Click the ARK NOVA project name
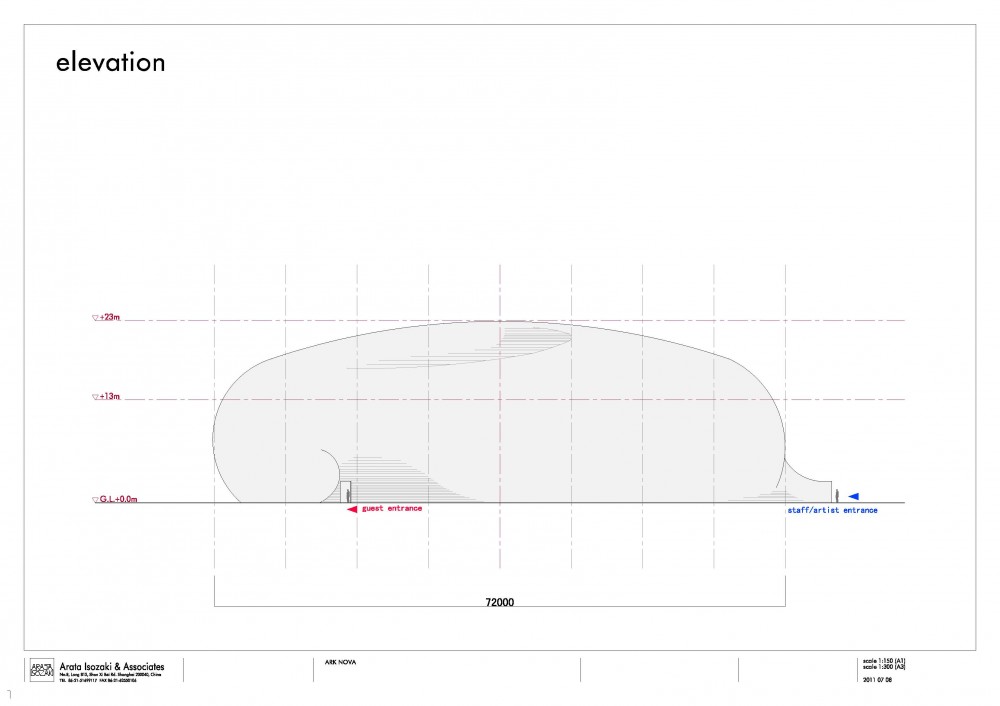Viewport: 1000px width, 706px height. point(341,663)
